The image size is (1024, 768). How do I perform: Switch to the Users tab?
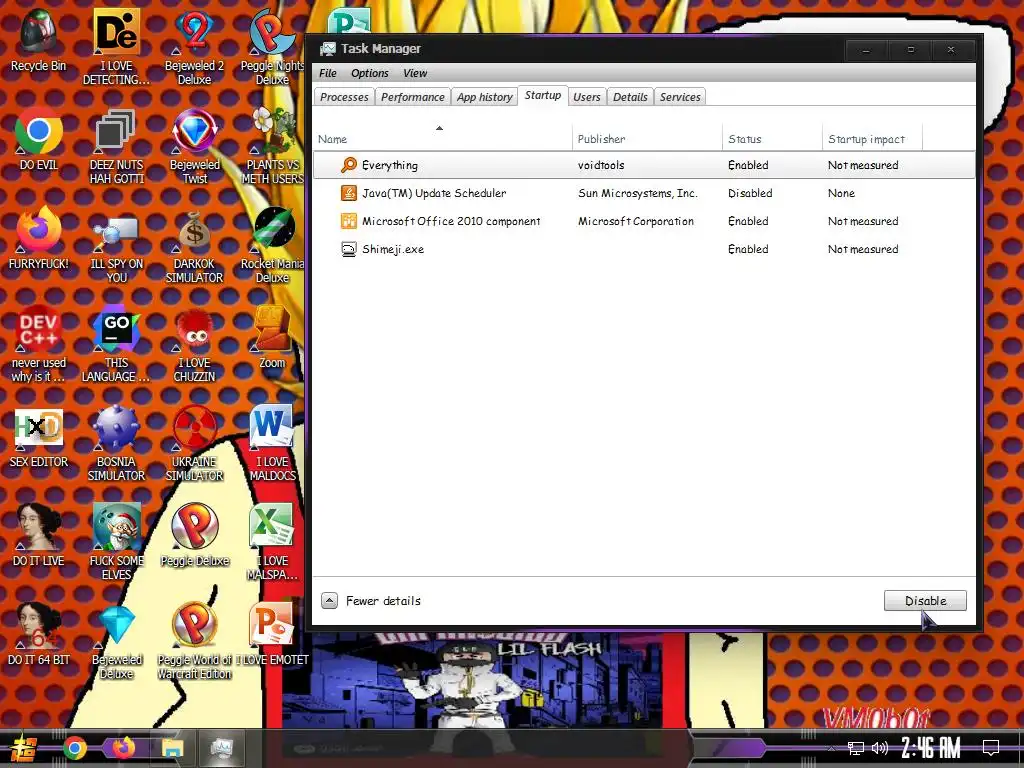[586, 97]
